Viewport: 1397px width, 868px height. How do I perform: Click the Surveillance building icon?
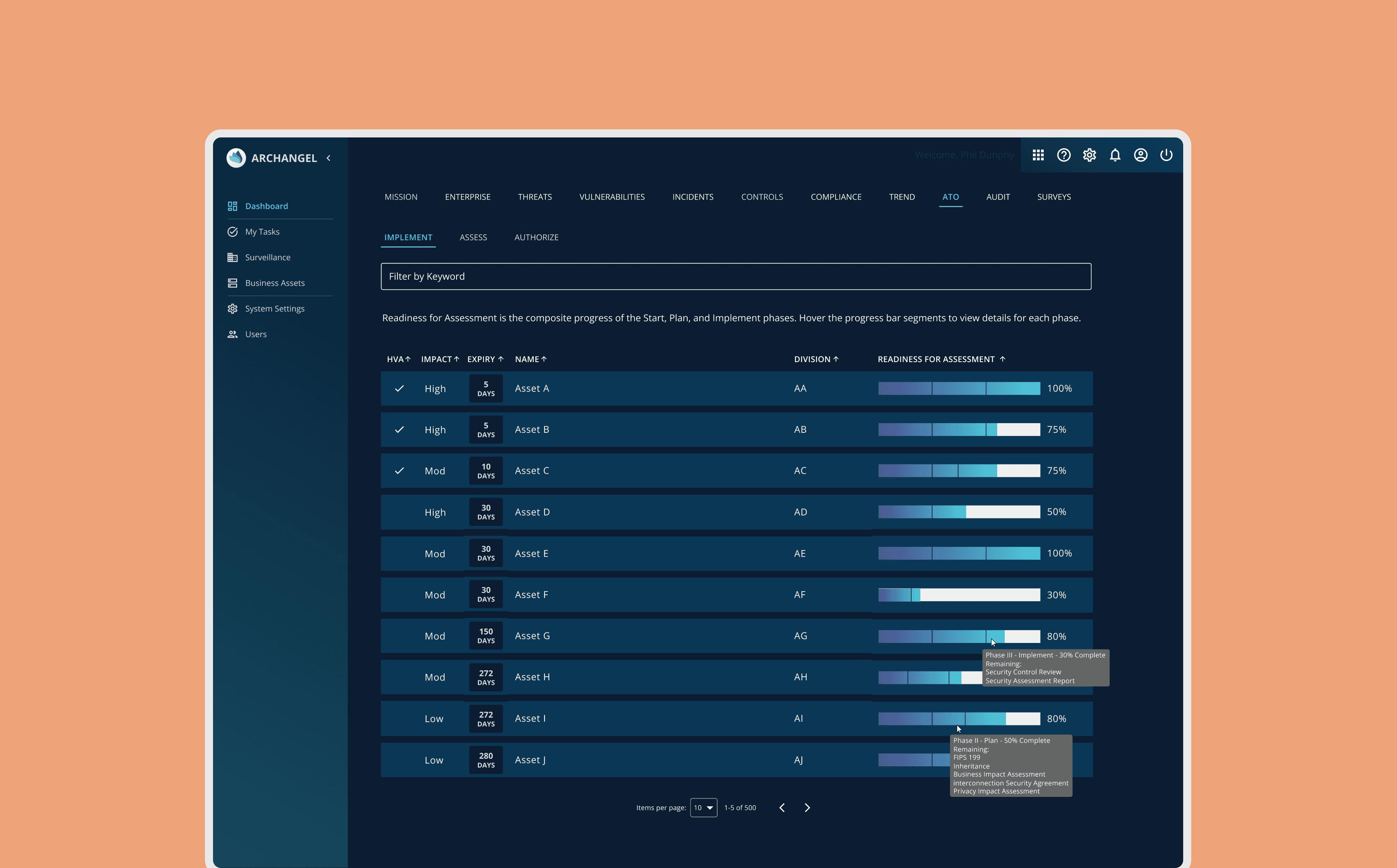(x=232, y=257)
